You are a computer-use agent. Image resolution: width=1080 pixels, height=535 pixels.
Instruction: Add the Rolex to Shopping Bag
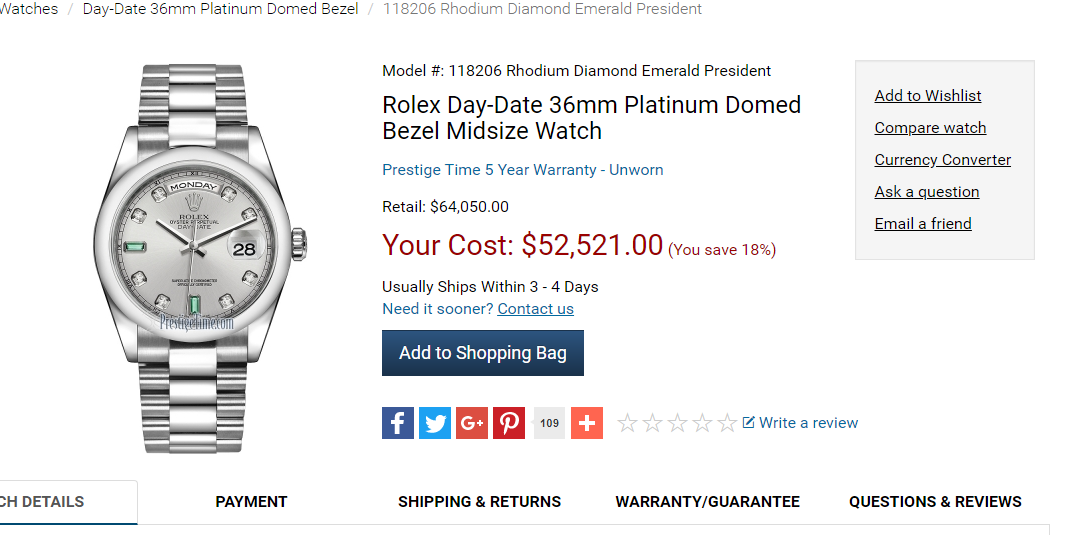pos(483,353)
